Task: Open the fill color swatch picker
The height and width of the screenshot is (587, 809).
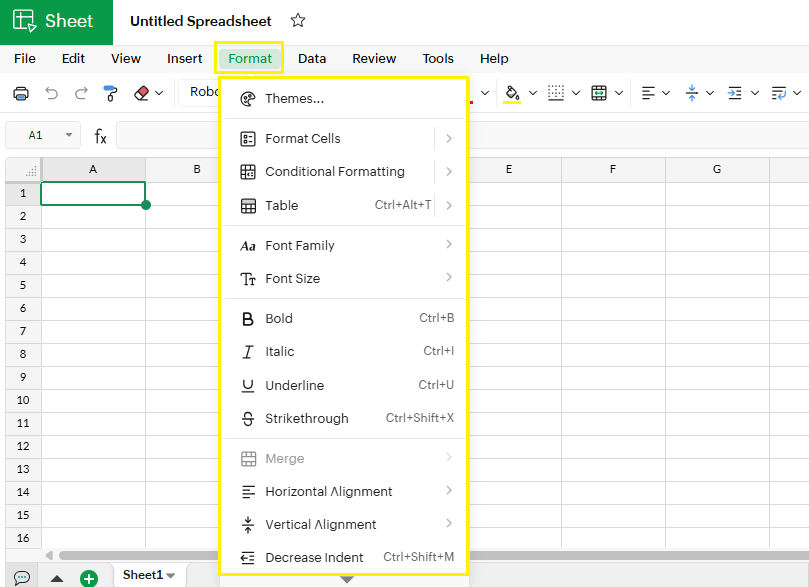Action: pos(533,92)
